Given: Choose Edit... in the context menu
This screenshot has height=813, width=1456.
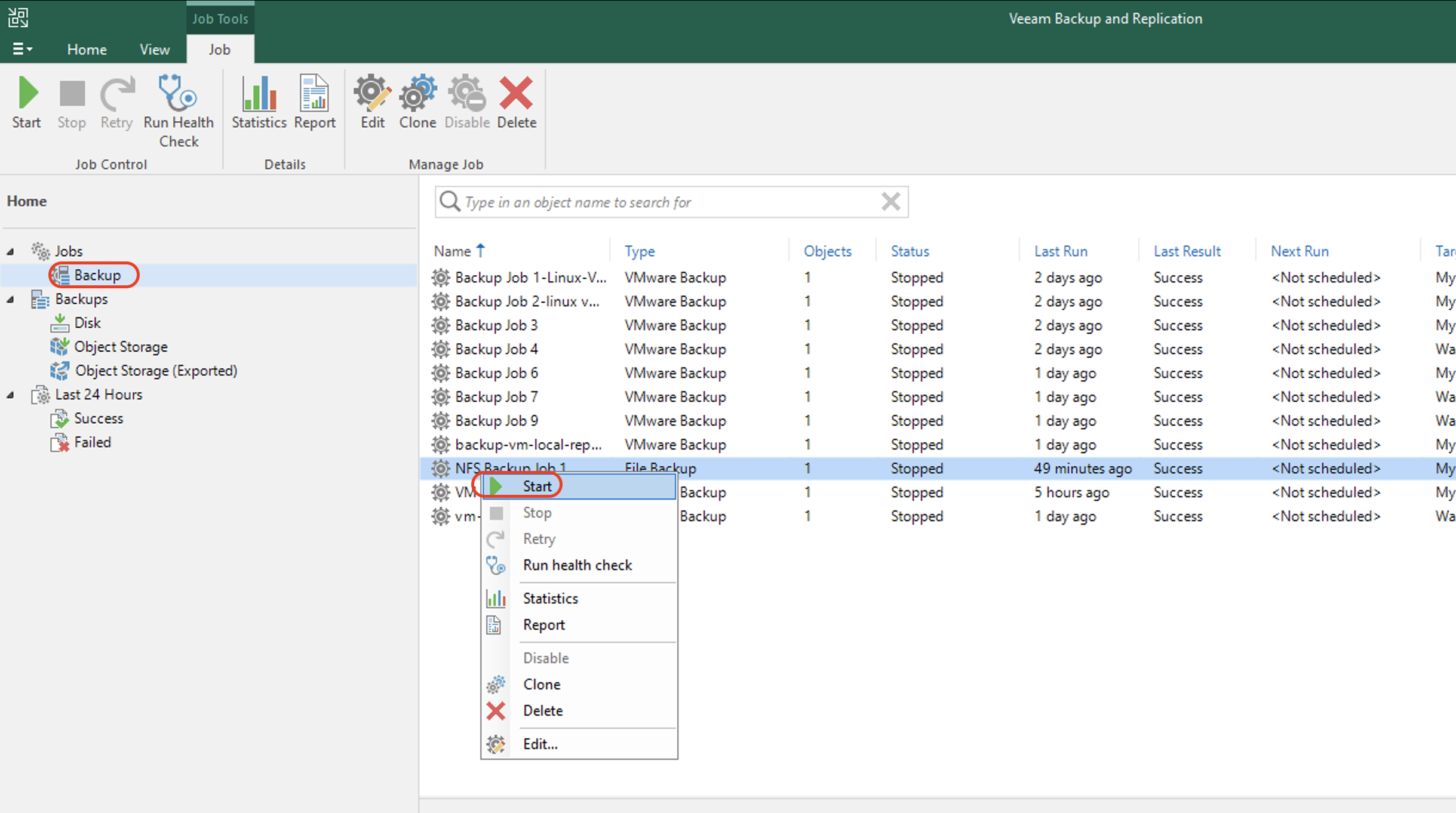Looking at the screenshot, I should (x=579, y=744).
